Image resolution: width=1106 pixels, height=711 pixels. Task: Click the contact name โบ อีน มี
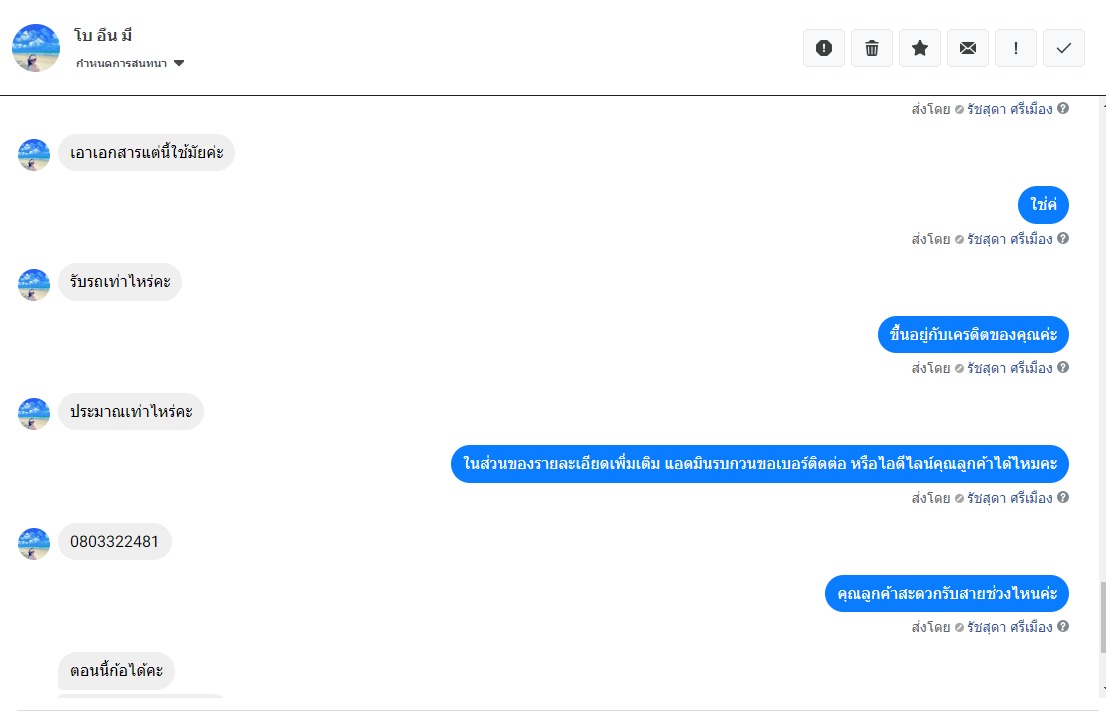coord(103,35)
